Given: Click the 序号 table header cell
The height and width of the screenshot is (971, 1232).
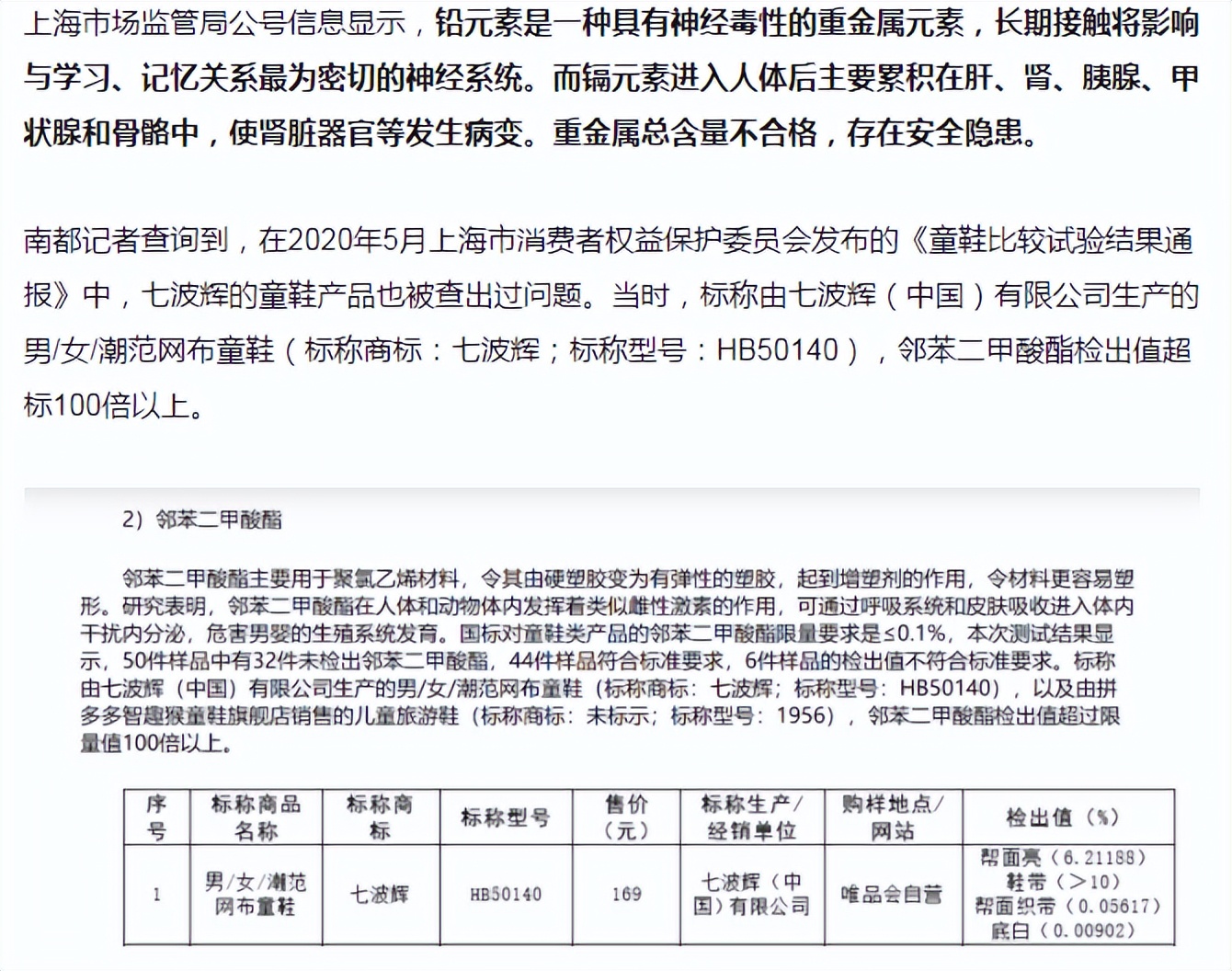Looking at the screenshot, I should click(157, 815).
